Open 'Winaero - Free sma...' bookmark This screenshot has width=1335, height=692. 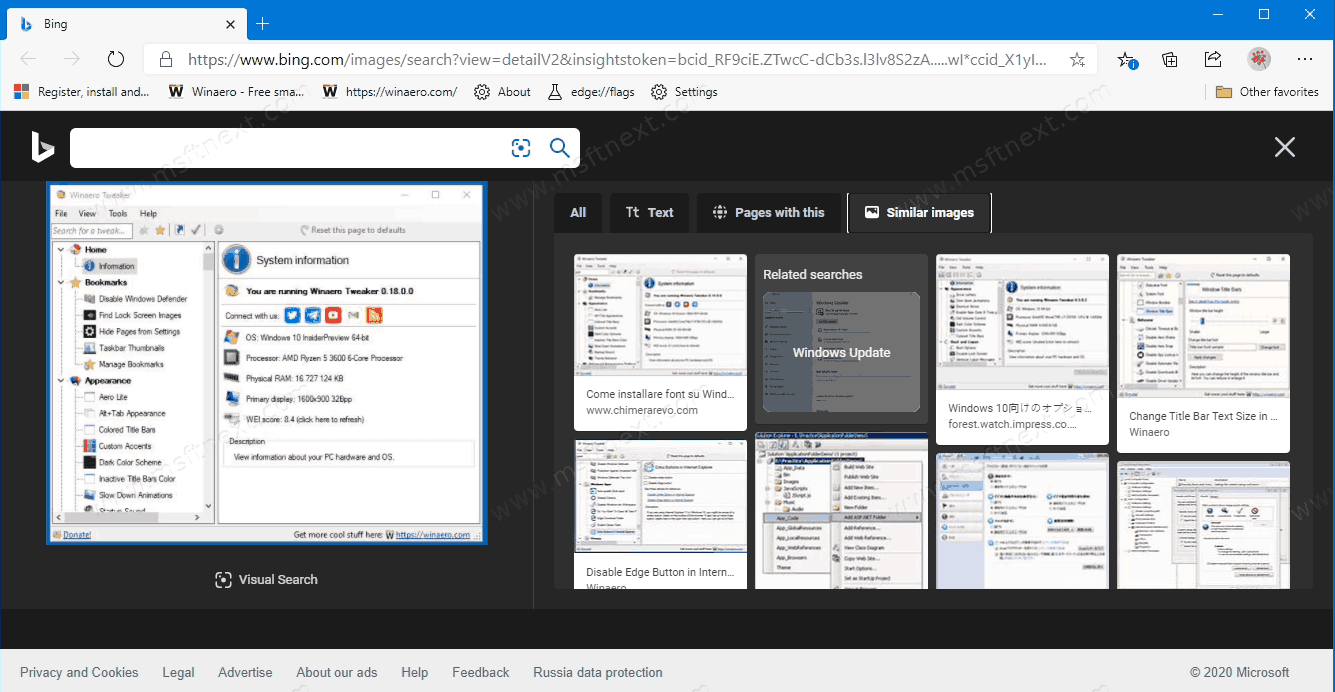236,92
